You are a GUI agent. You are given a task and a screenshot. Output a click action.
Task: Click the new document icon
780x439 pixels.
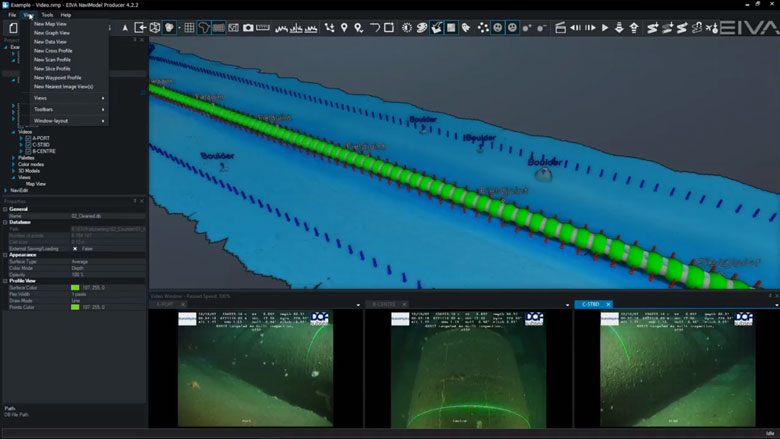click(13, 28)
